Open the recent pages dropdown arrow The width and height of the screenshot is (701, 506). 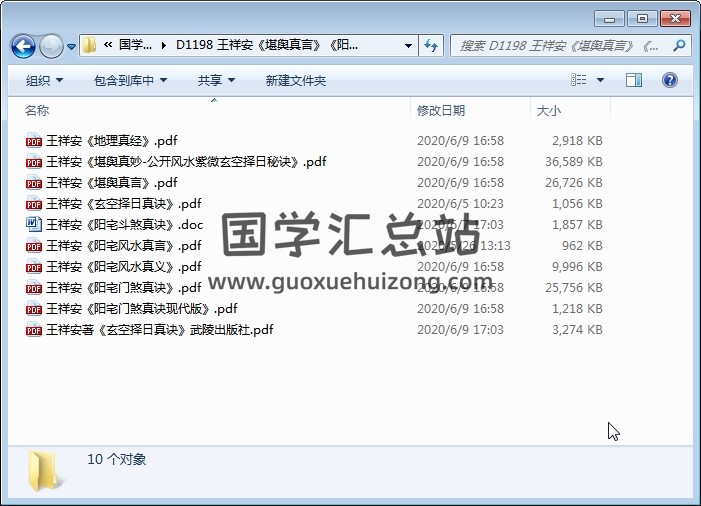tap(72, 46)
